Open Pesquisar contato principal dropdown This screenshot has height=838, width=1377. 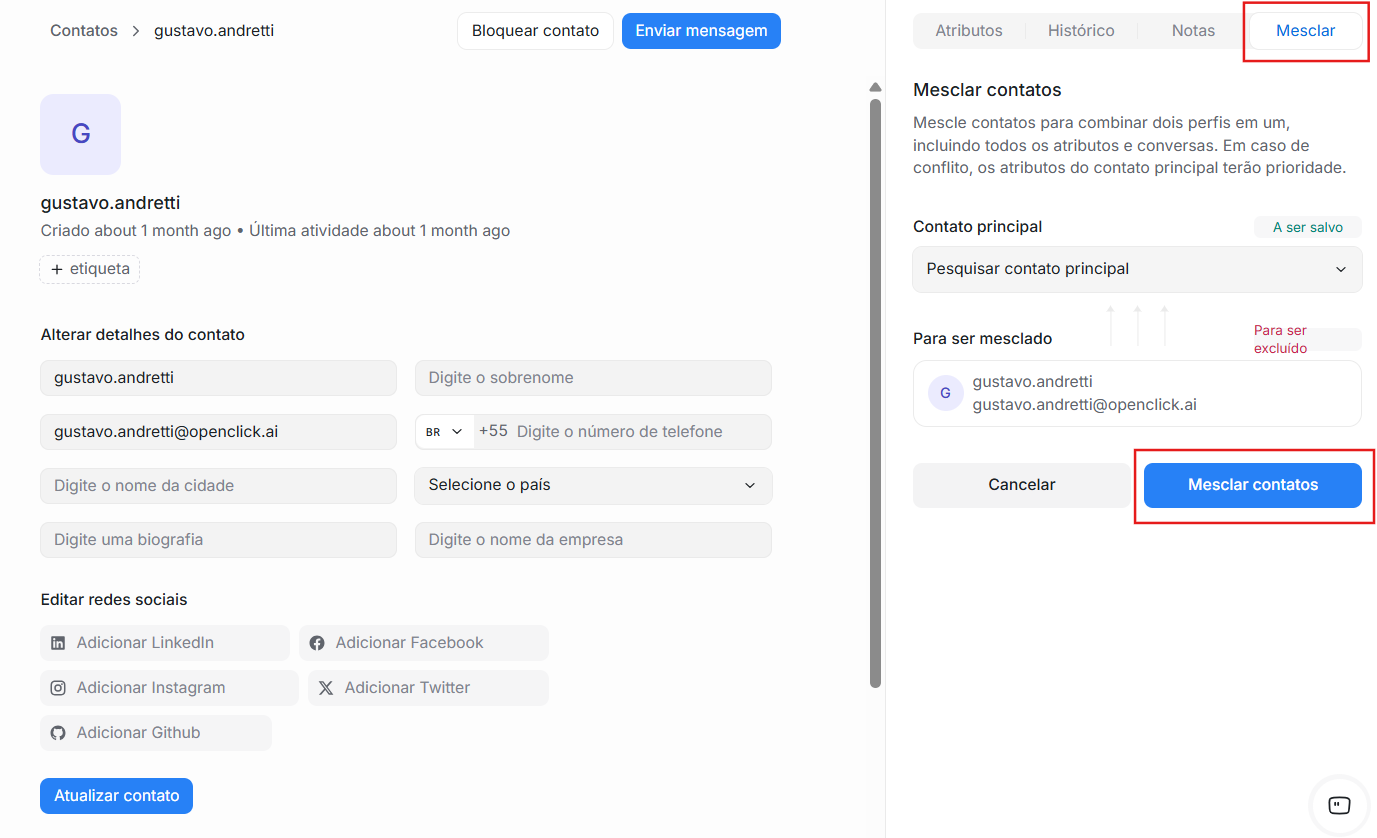pyautogui.click(x=1137, y=269)
